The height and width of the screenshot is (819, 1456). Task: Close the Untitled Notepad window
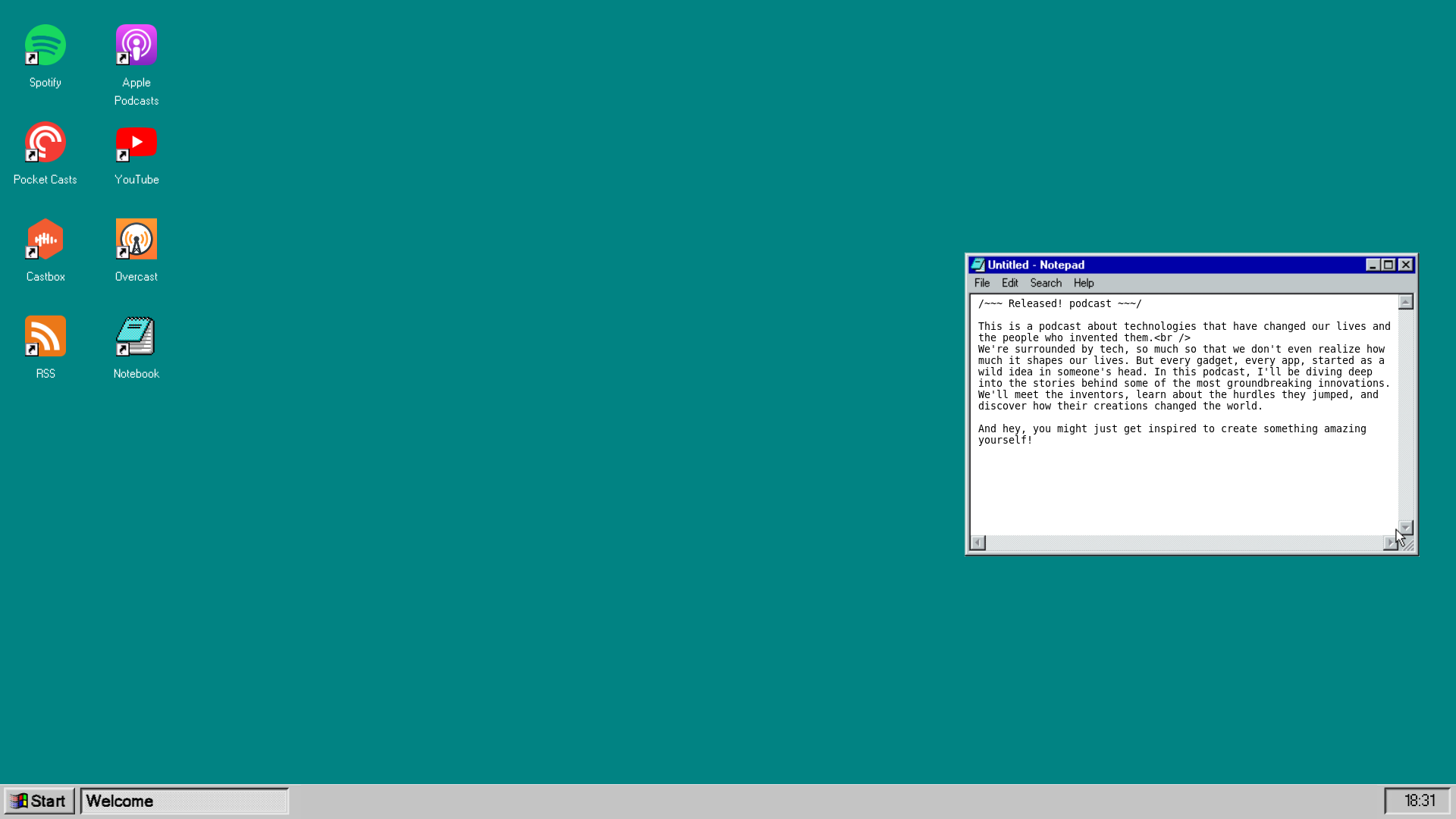(x=1406, y=265)
